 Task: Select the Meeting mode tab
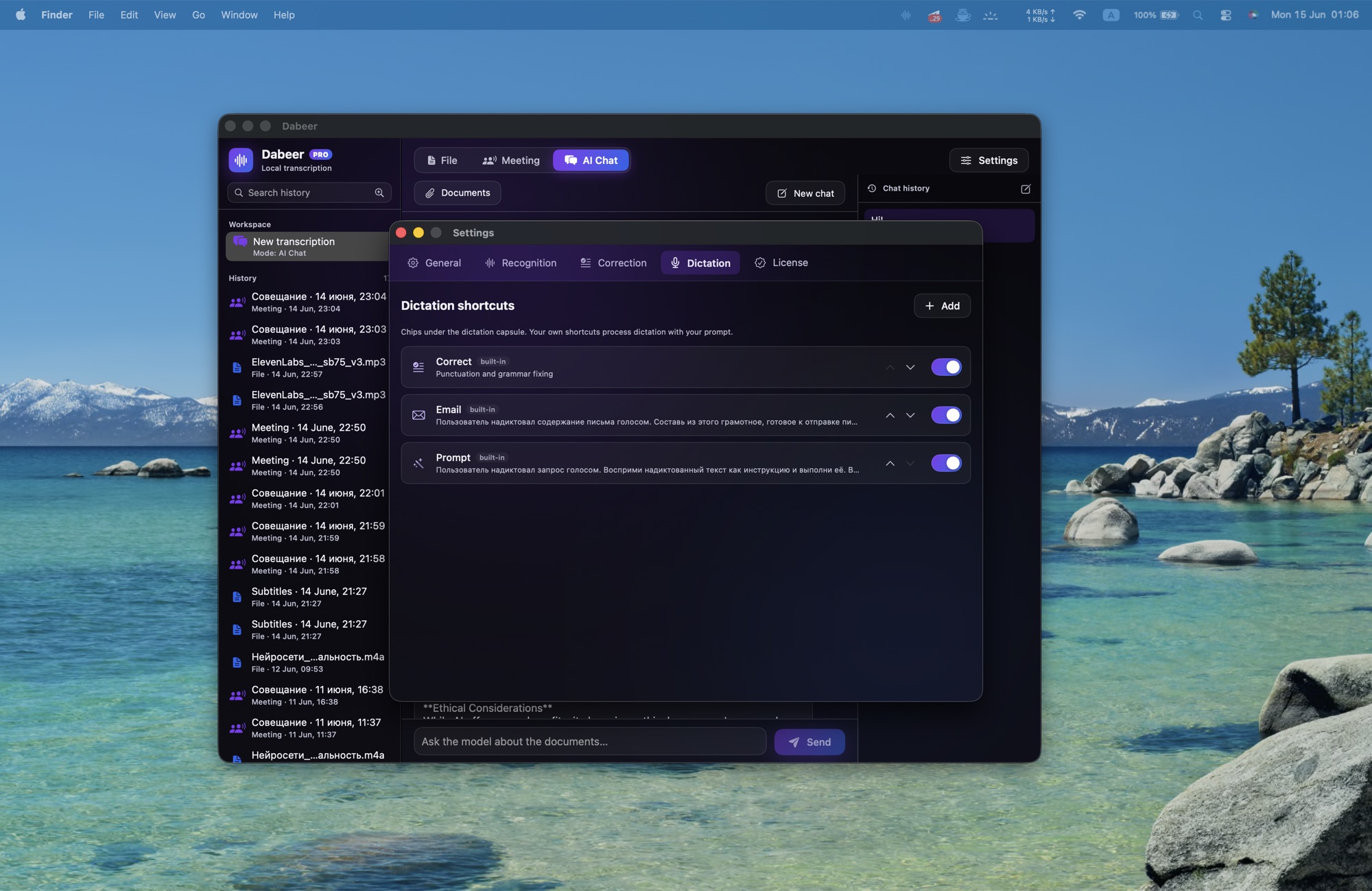point(511,161)
